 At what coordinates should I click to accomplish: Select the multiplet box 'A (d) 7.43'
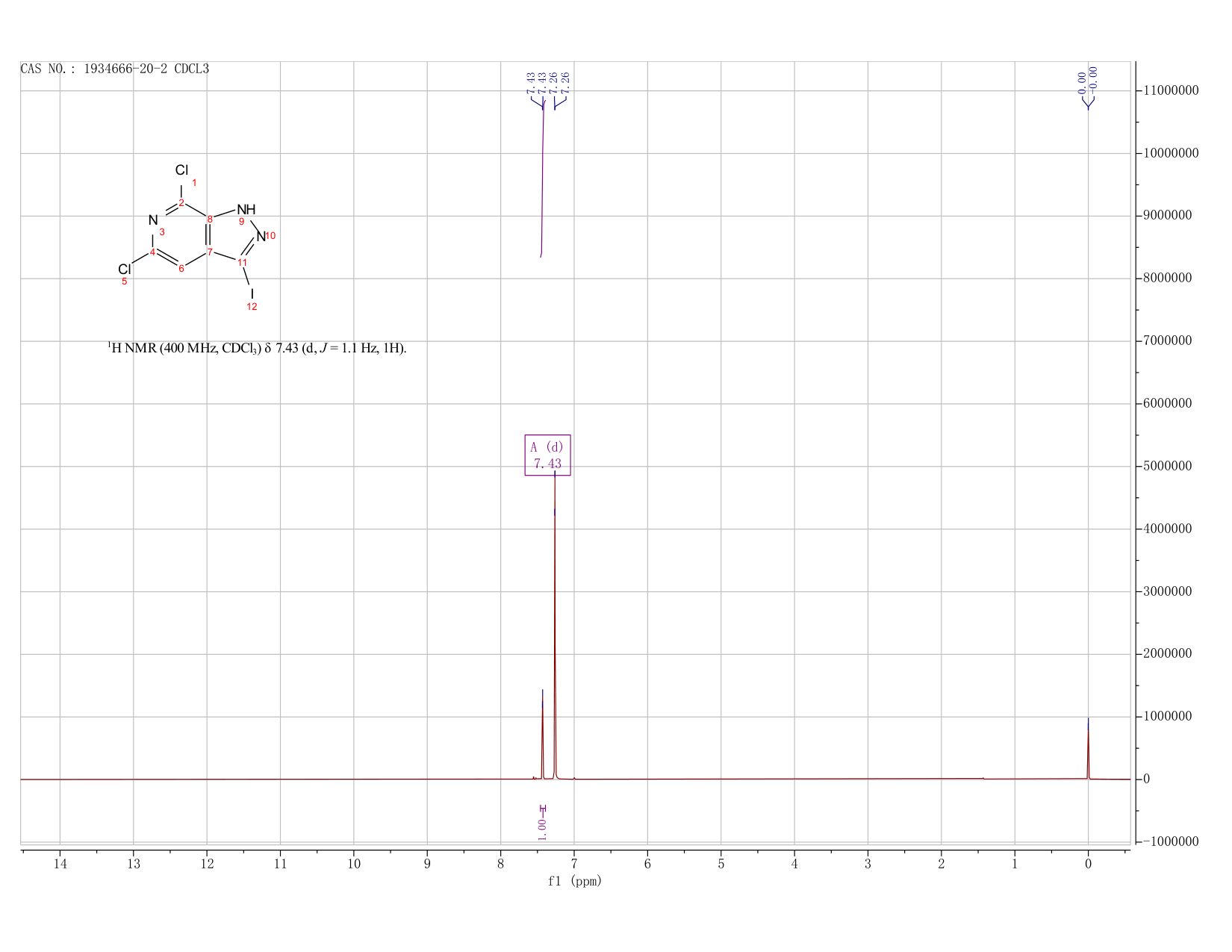pos(548,455)
